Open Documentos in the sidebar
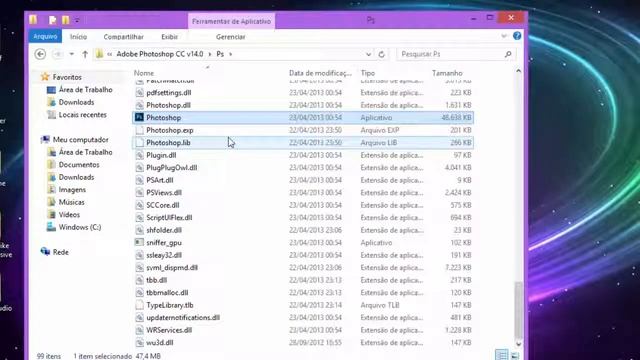Screen dimensions: 640x360 click(x=79, y=164)
